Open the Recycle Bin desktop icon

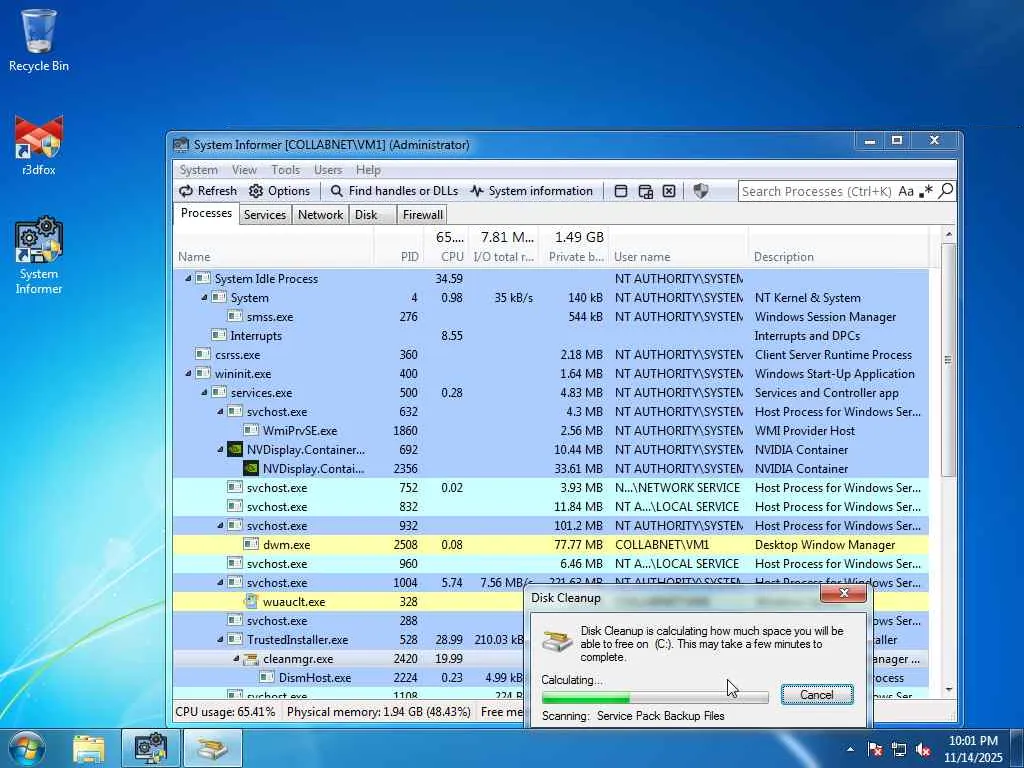(x=39, y=40)
